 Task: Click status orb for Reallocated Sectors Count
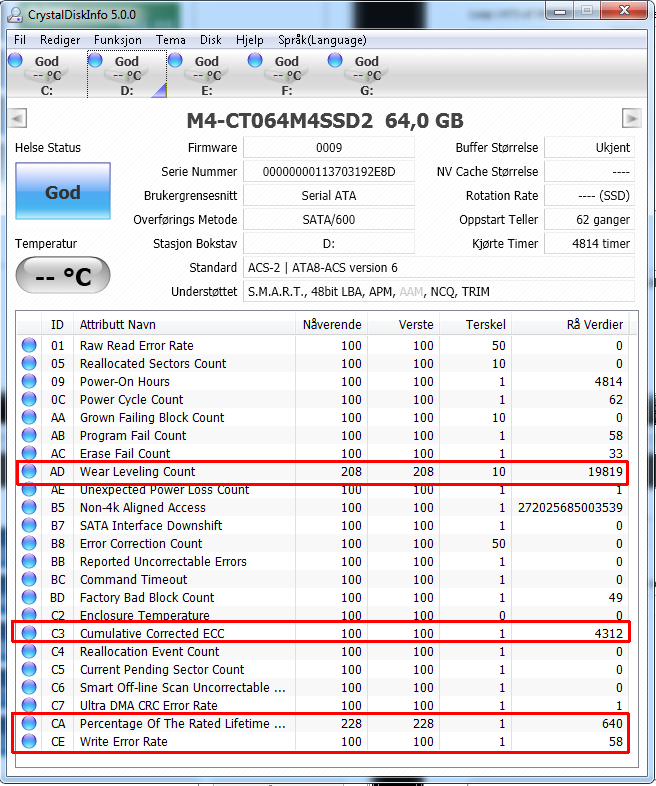tap(29, 363)
